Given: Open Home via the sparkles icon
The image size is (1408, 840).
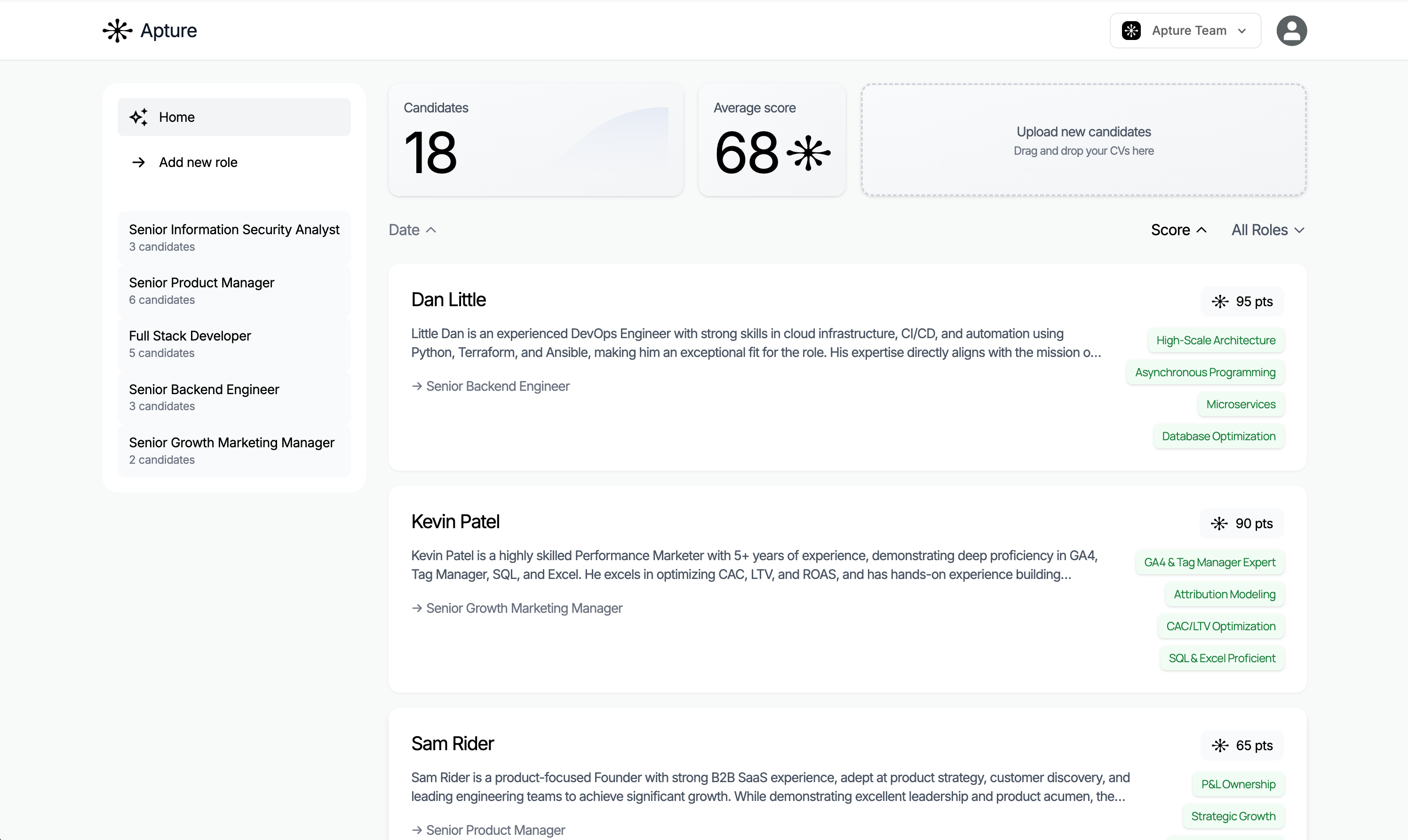Looking at the screenshot, I should [139, 117].
